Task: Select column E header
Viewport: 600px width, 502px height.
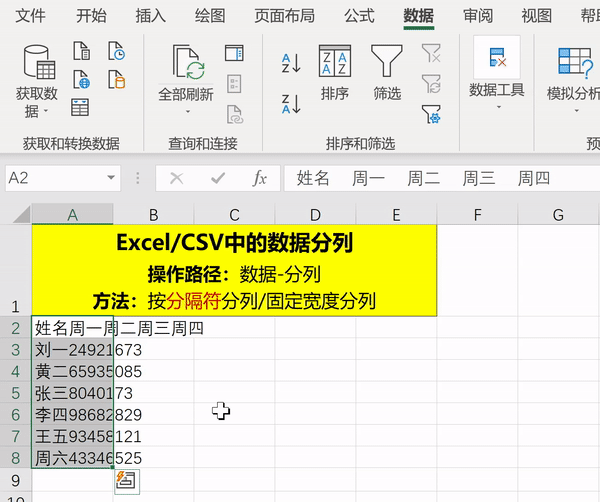Action: (396, 215)
